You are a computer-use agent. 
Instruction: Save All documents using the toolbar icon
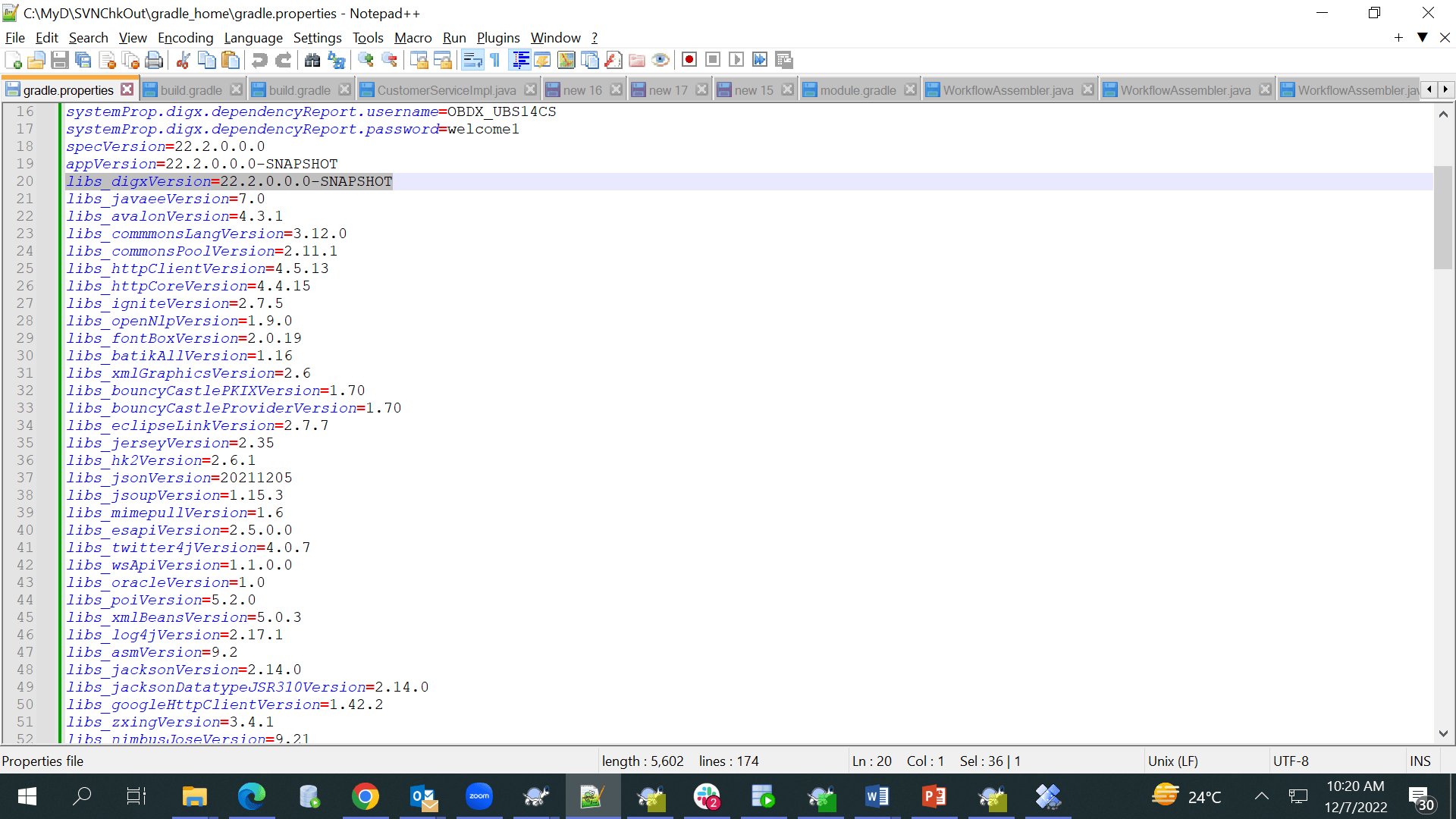(83, 60)
